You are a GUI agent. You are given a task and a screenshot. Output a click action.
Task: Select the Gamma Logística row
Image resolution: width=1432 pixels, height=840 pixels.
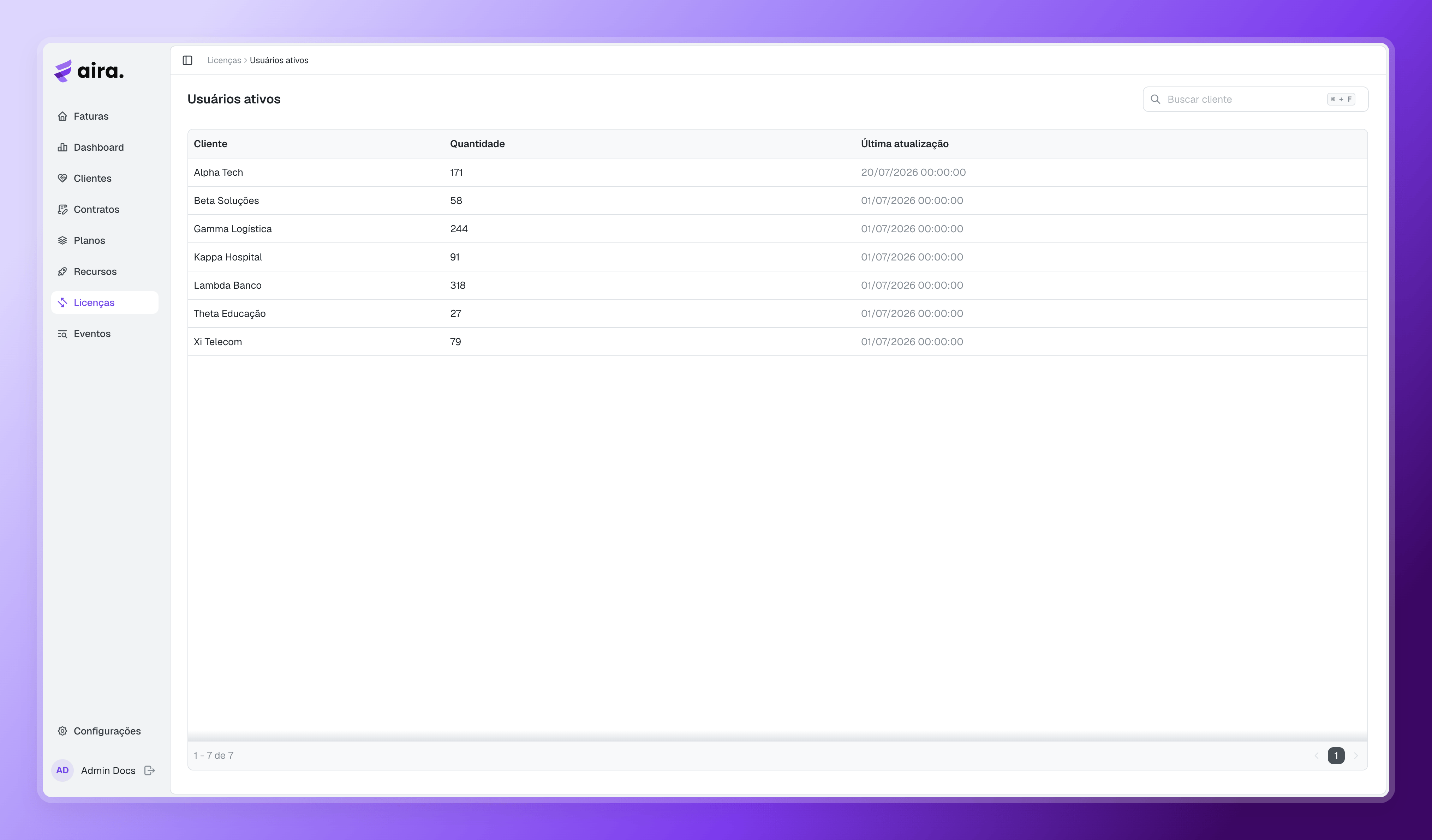pyautogui.click(x=777, y=229)
